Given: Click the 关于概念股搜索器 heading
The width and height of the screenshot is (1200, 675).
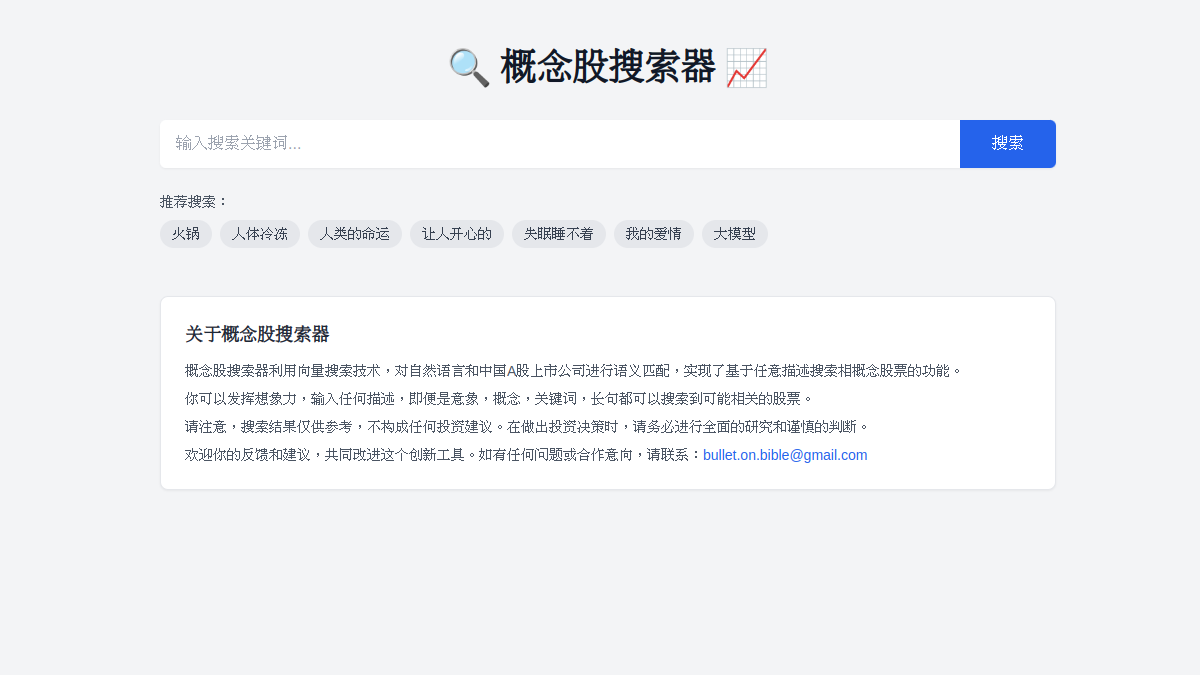Looking at the screenshot, I should [257, 334].
